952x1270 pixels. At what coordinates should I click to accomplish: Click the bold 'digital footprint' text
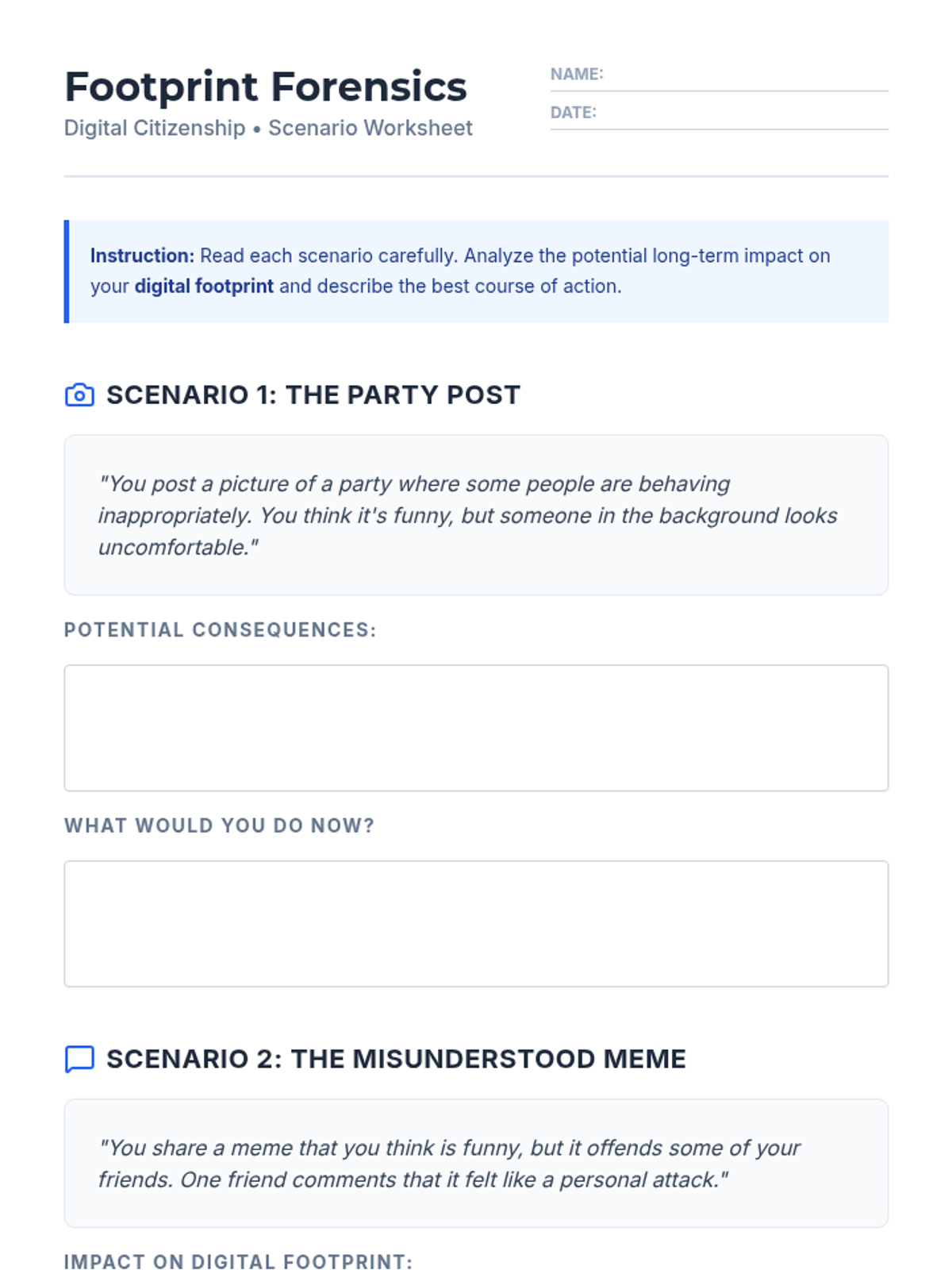[x=204, y=286]
